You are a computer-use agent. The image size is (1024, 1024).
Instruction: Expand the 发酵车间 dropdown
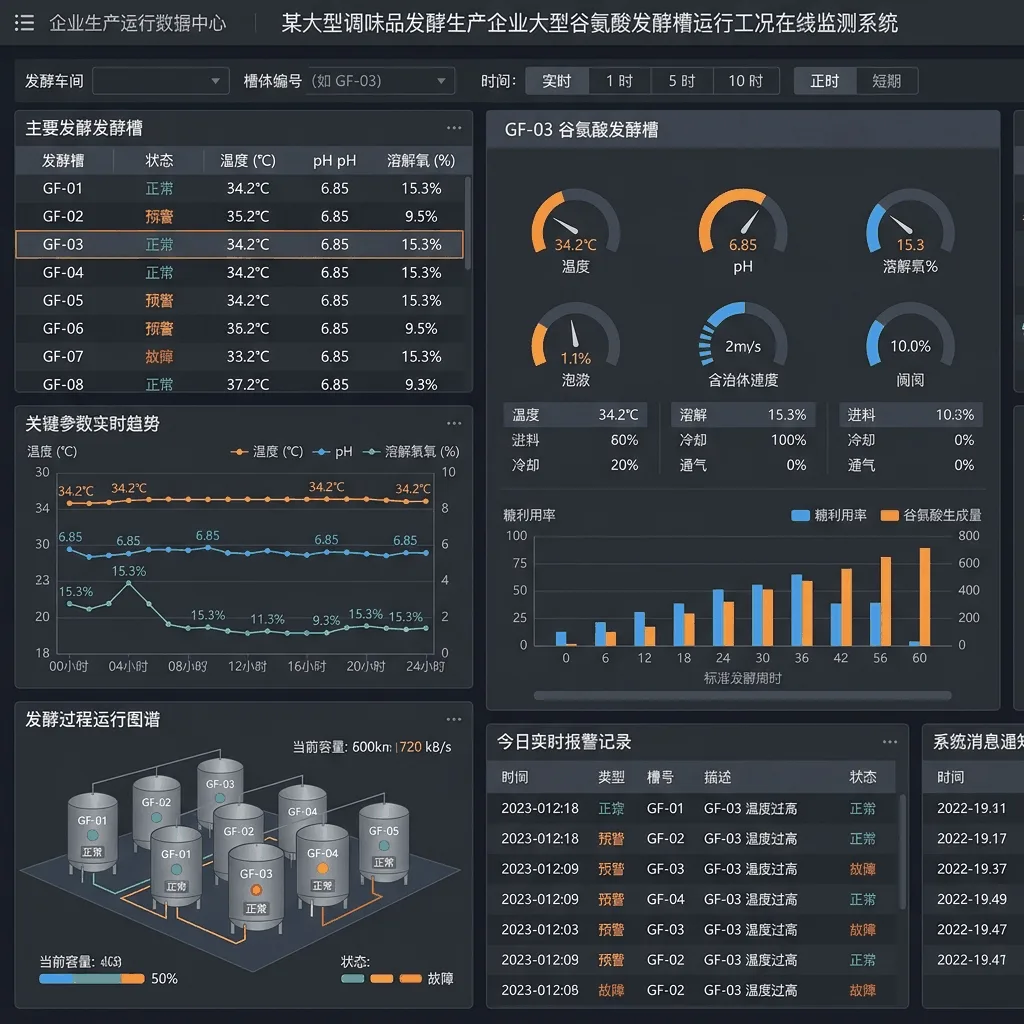click(x=161, y=81)
